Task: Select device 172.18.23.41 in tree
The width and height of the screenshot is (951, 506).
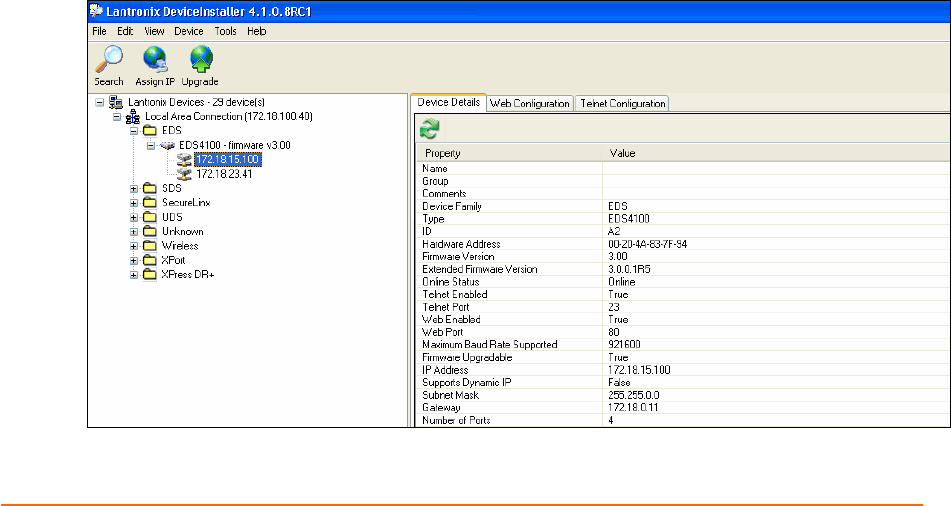Action: click(x=224, y=174)
